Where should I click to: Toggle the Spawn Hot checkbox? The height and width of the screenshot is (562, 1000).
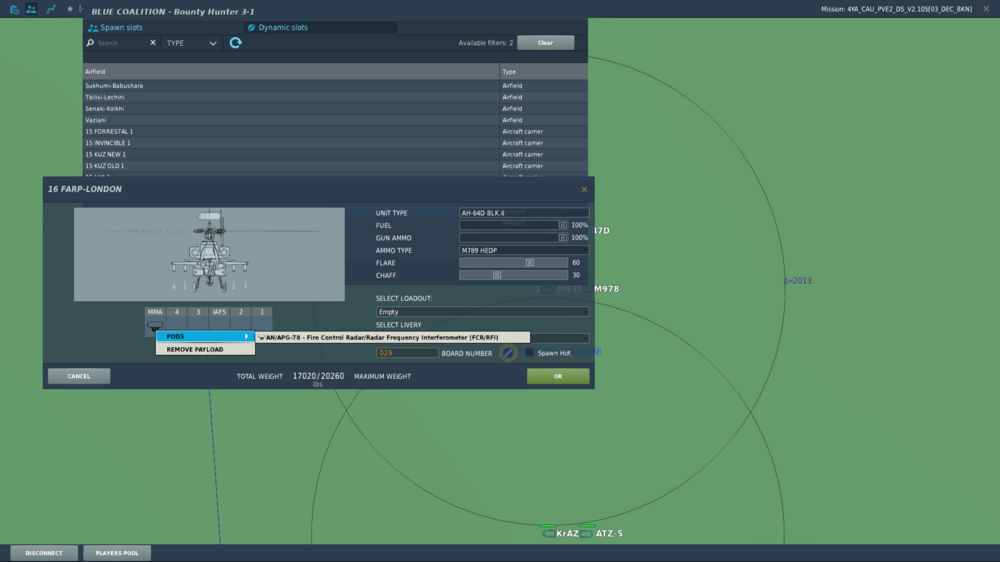click(x=529, y=353)
